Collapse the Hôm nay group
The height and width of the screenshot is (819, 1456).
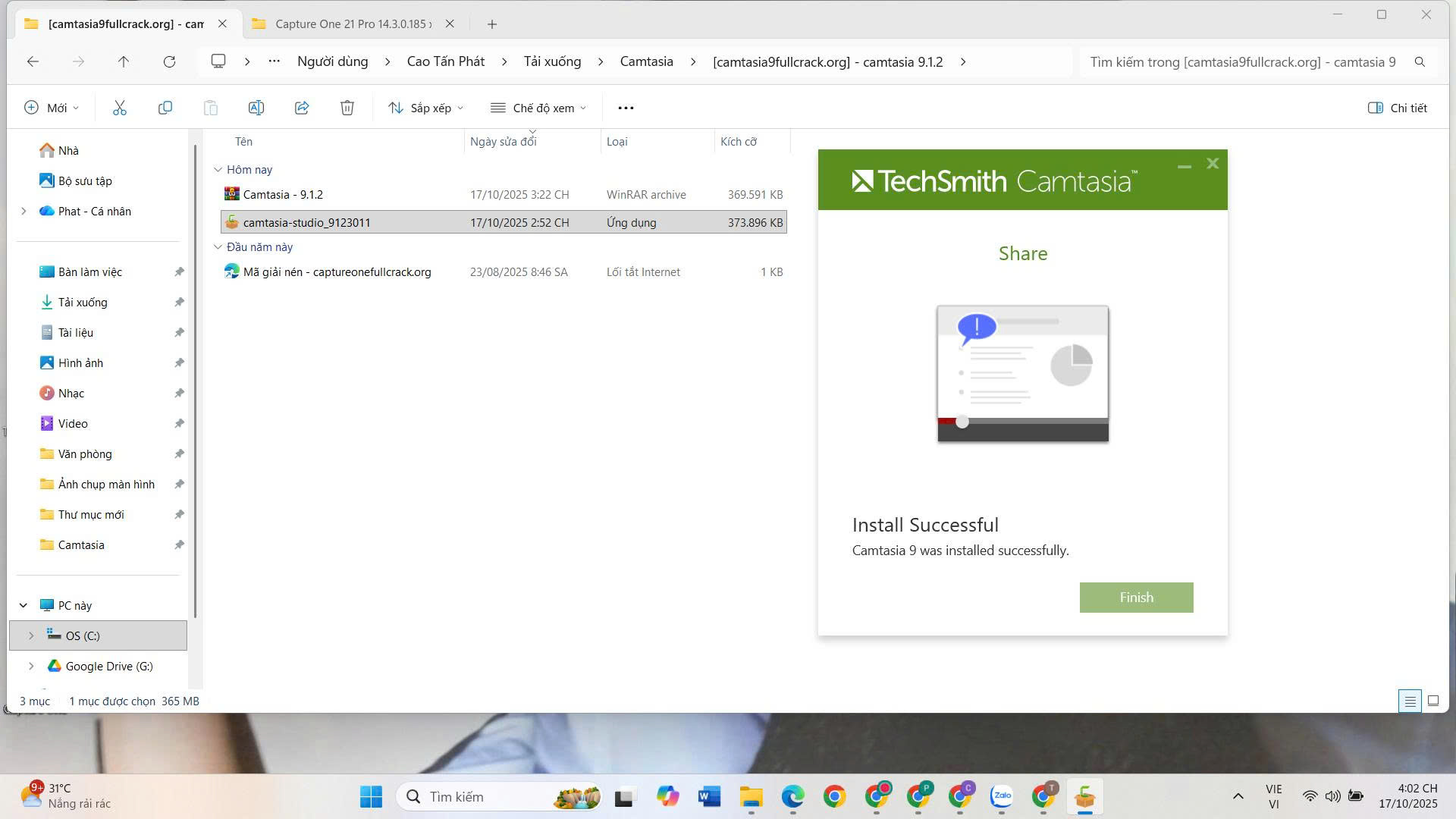[218, 170]
